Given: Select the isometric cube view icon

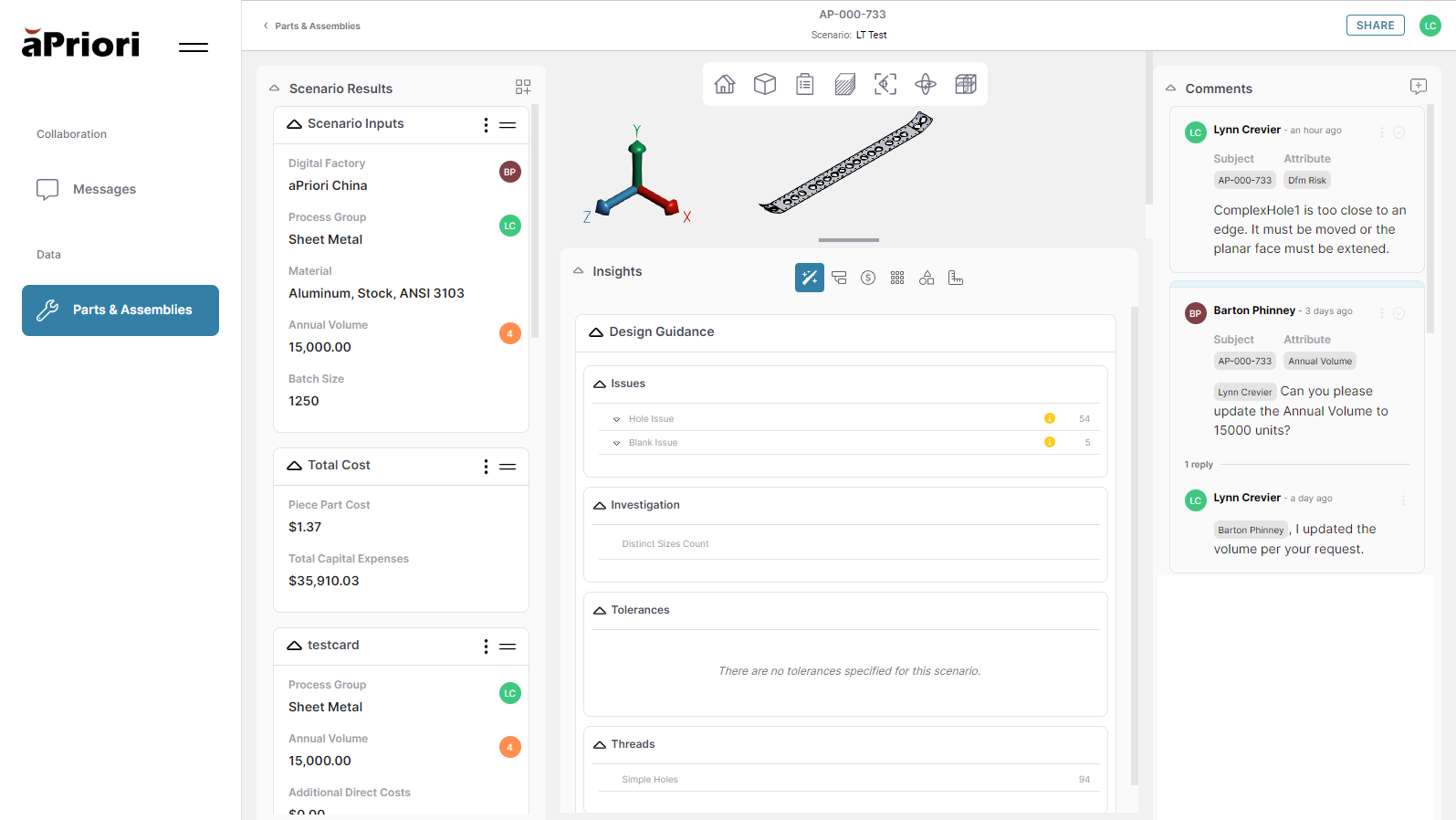Looking at the screenshot, I should pos(765,85).
